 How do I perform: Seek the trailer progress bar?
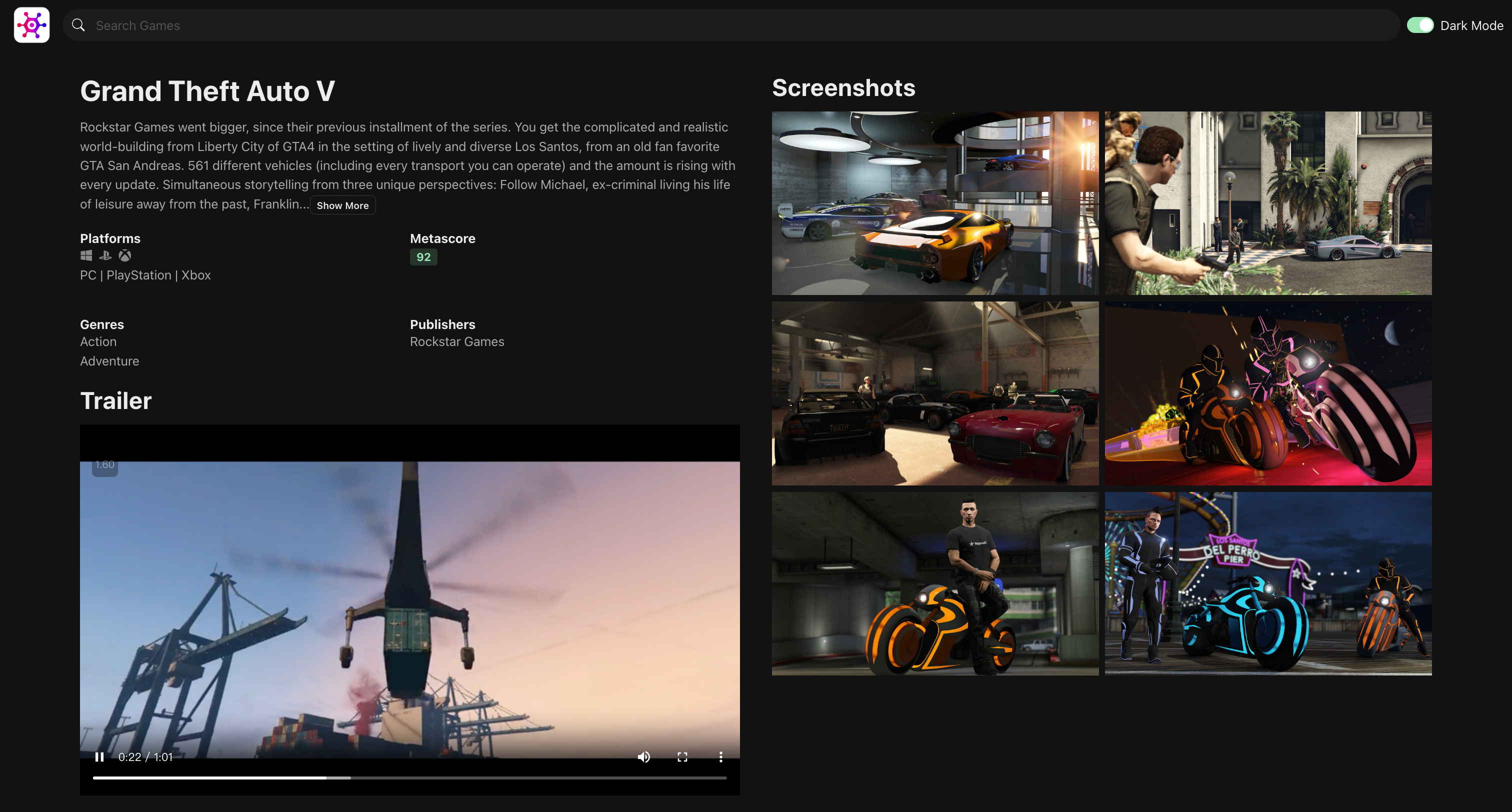(x=409, y=778)
